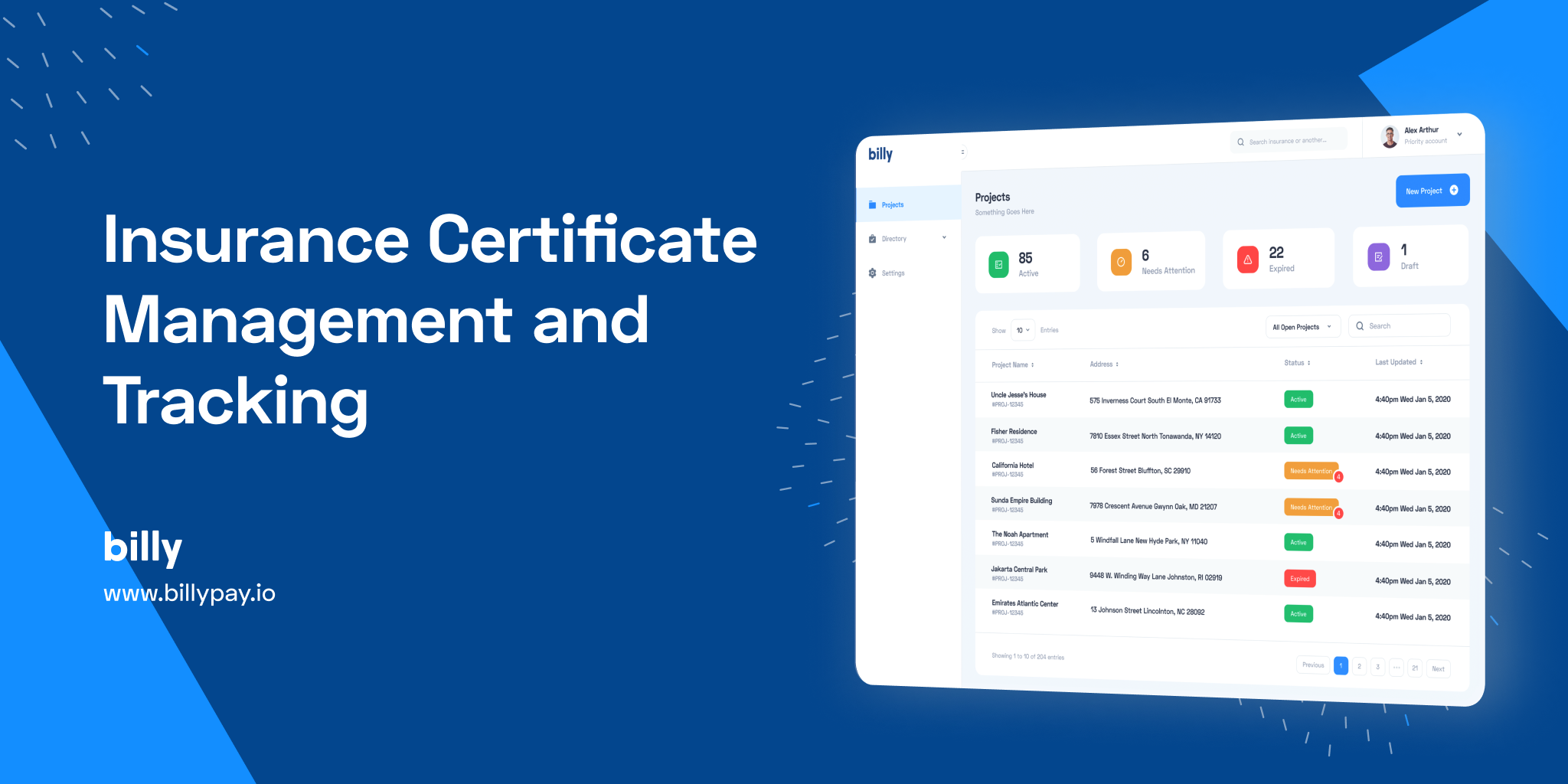Go to pagination page 3
The image size is (1568, 784).
1377,667
